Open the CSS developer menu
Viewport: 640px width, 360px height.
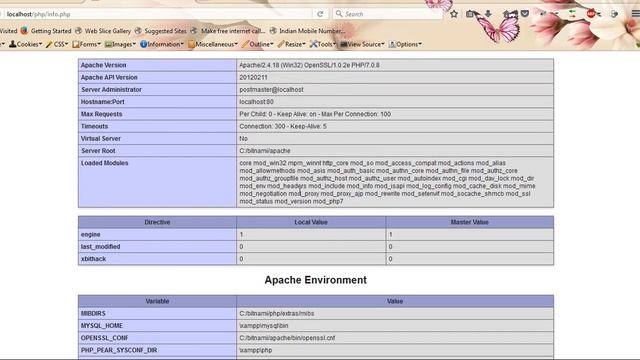[57, 44]
